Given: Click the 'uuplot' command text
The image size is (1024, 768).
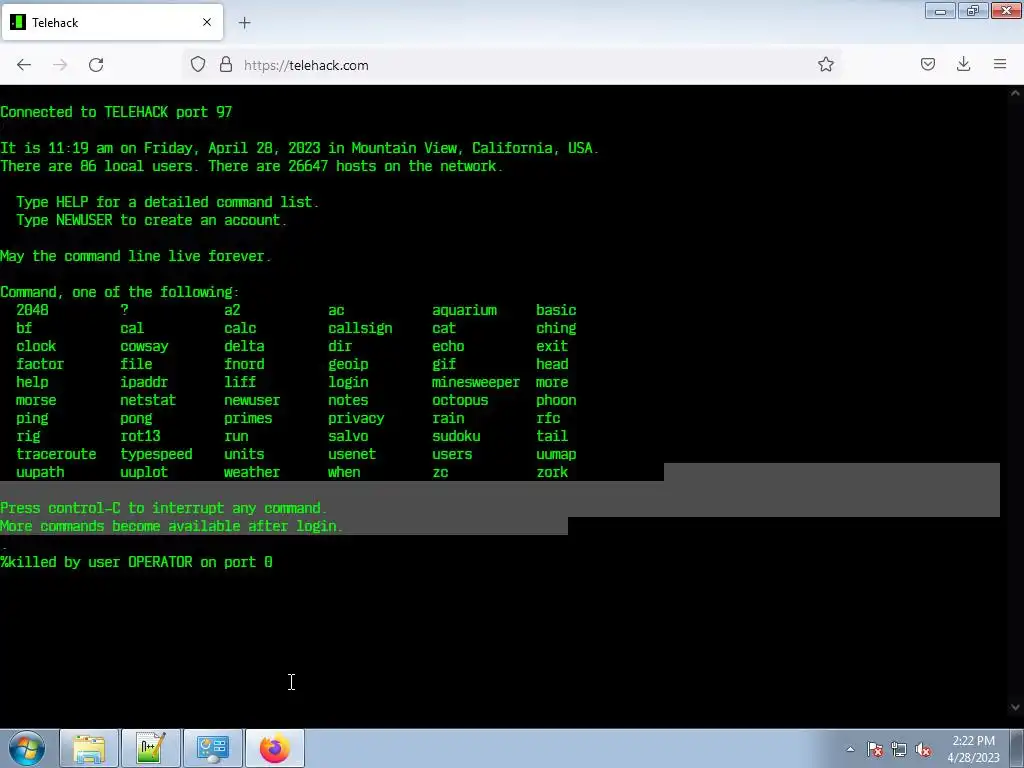Looking at the screenshot, I should (144, 472).
